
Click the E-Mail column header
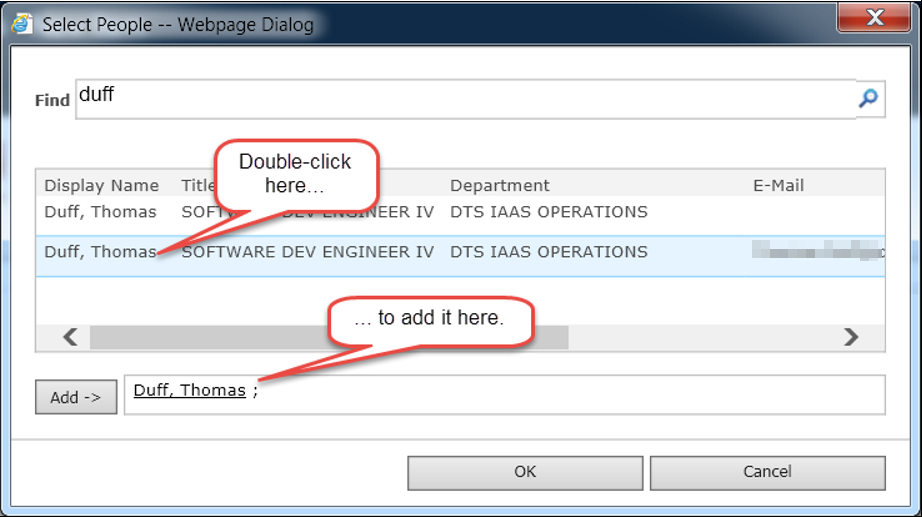[778, 185]
